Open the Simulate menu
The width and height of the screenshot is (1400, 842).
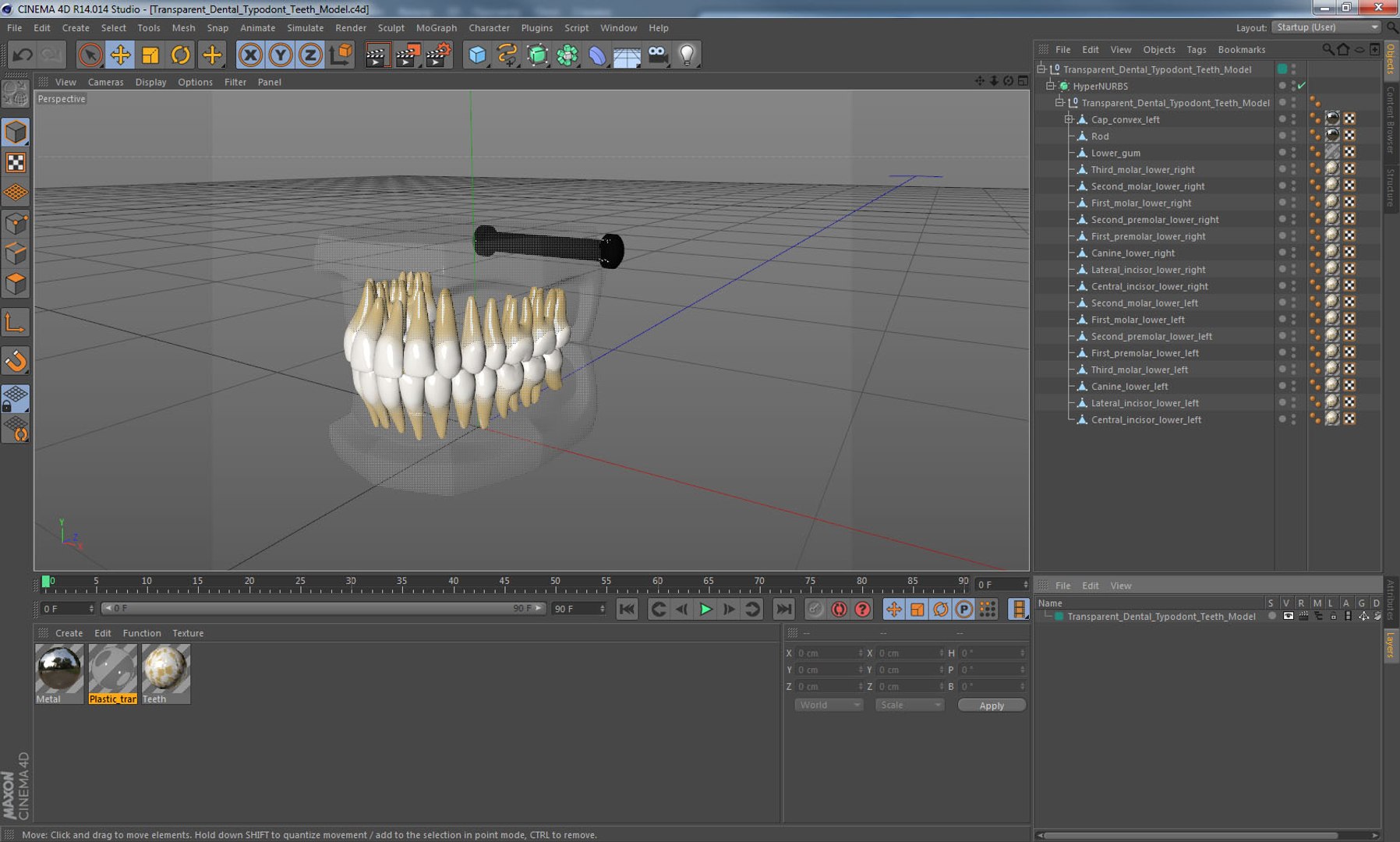[305, 27]
